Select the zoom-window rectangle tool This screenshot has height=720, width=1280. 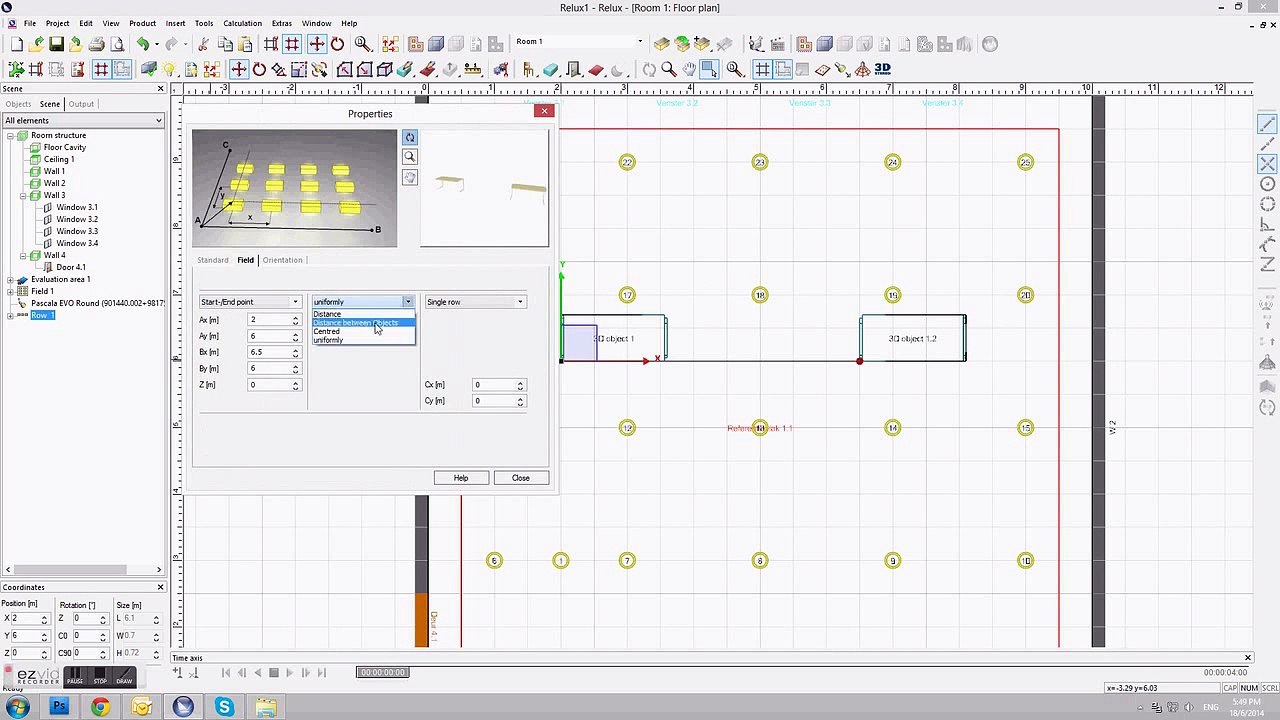[709, 69]
